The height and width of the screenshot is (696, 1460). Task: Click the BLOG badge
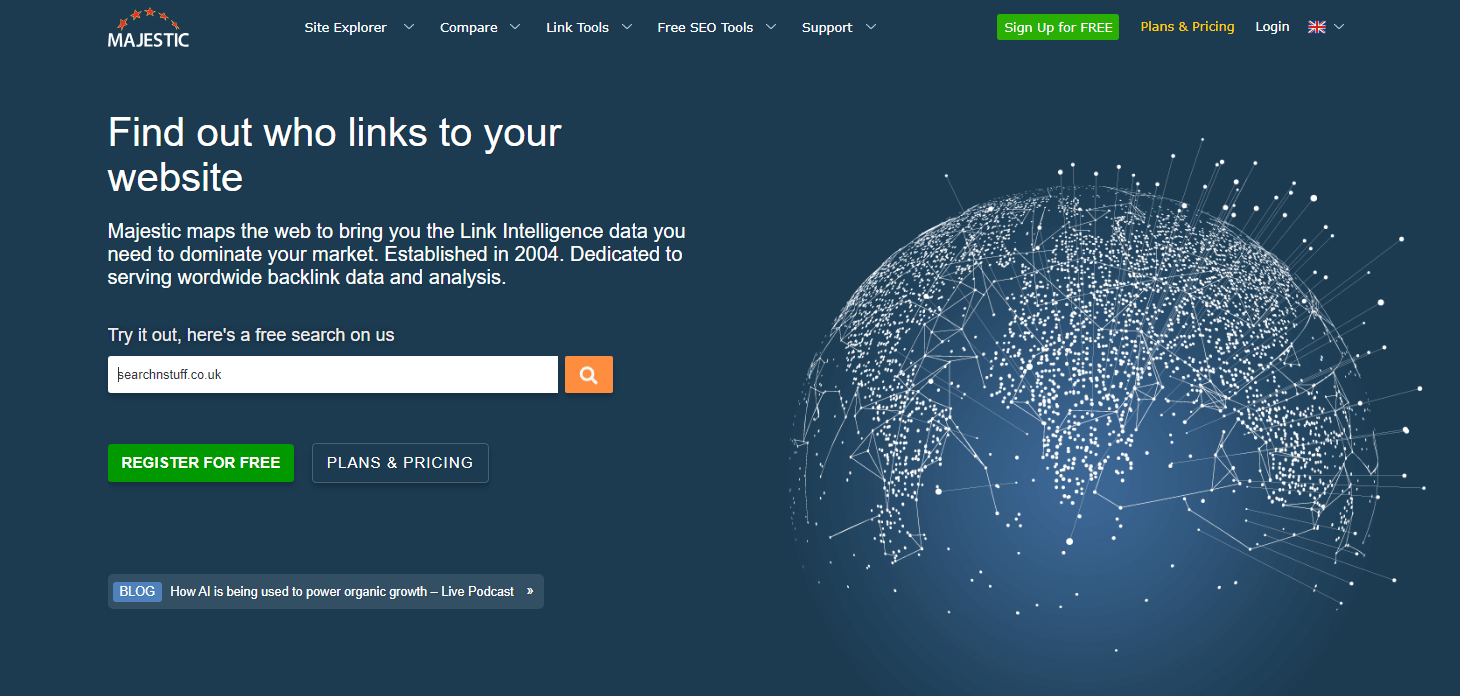[x=137, y=590]
